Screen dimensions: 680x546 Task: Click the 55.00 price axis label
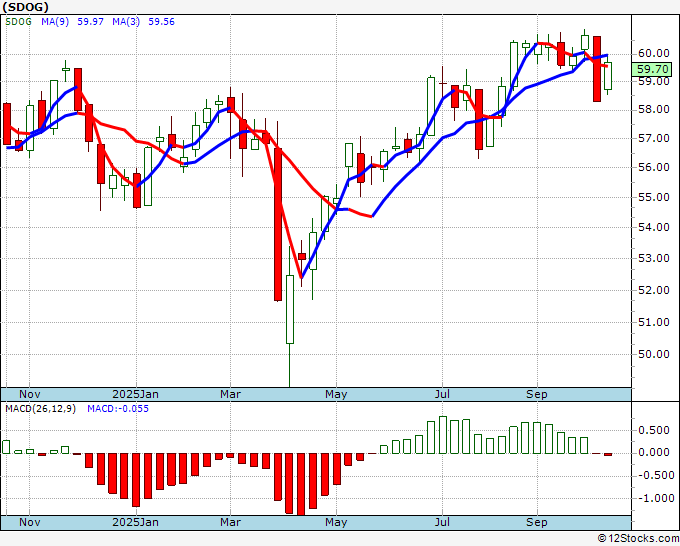click(x=654, y=197)
